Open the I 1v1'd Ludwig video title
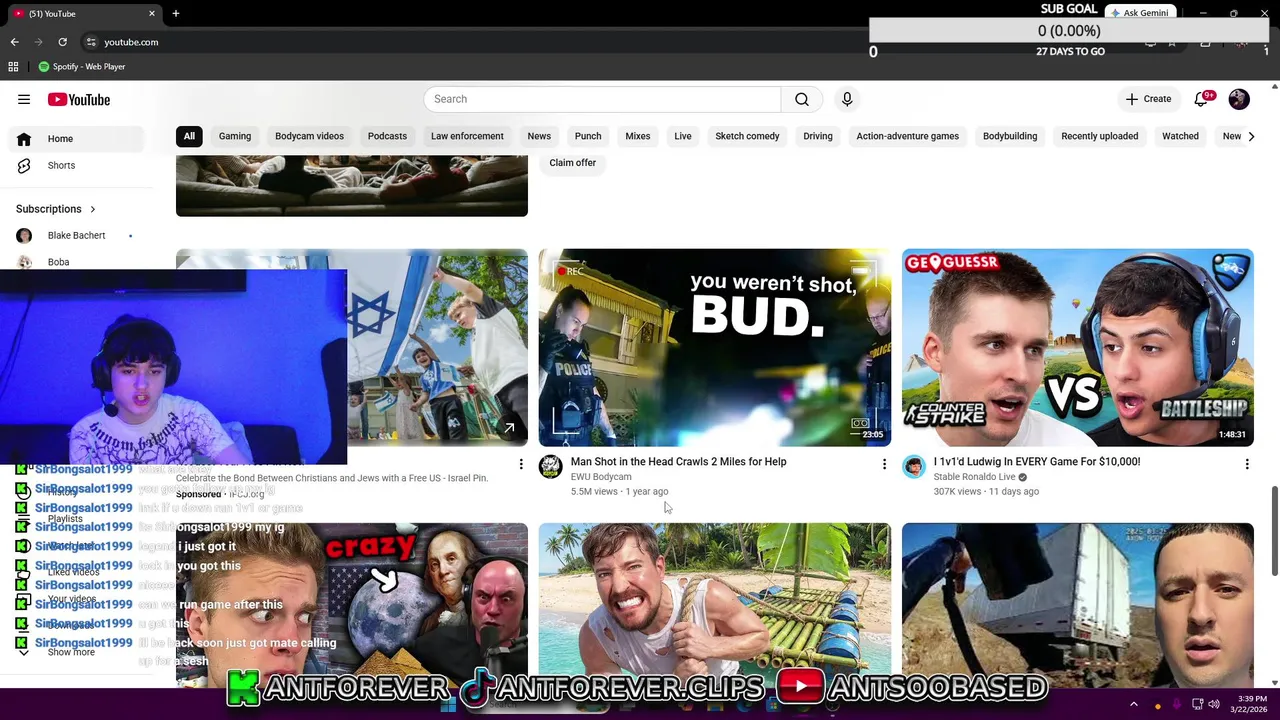1280x720 pixels. coord(1037,462)
